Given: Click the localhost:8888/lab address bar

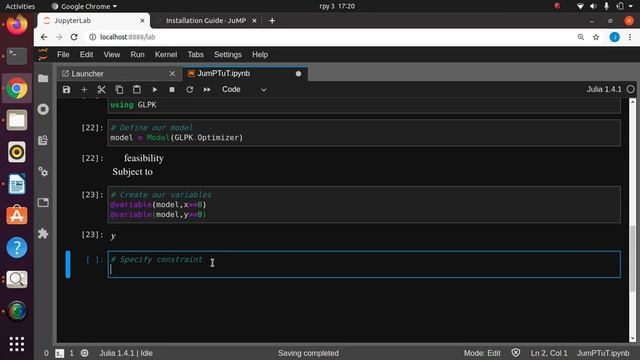Looking at the screenshot, I should point(331,37).
